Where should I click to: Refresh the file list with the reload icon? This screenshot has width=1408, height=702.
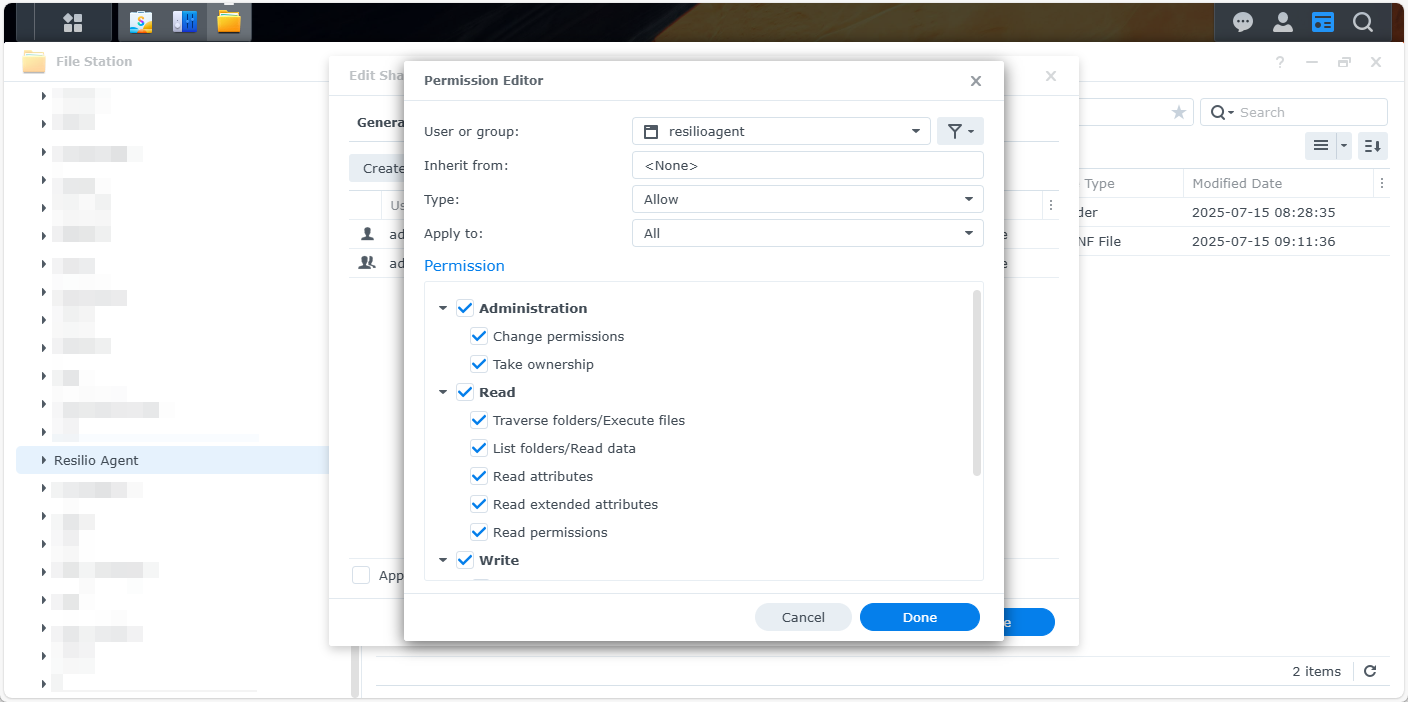point(1371,672)
